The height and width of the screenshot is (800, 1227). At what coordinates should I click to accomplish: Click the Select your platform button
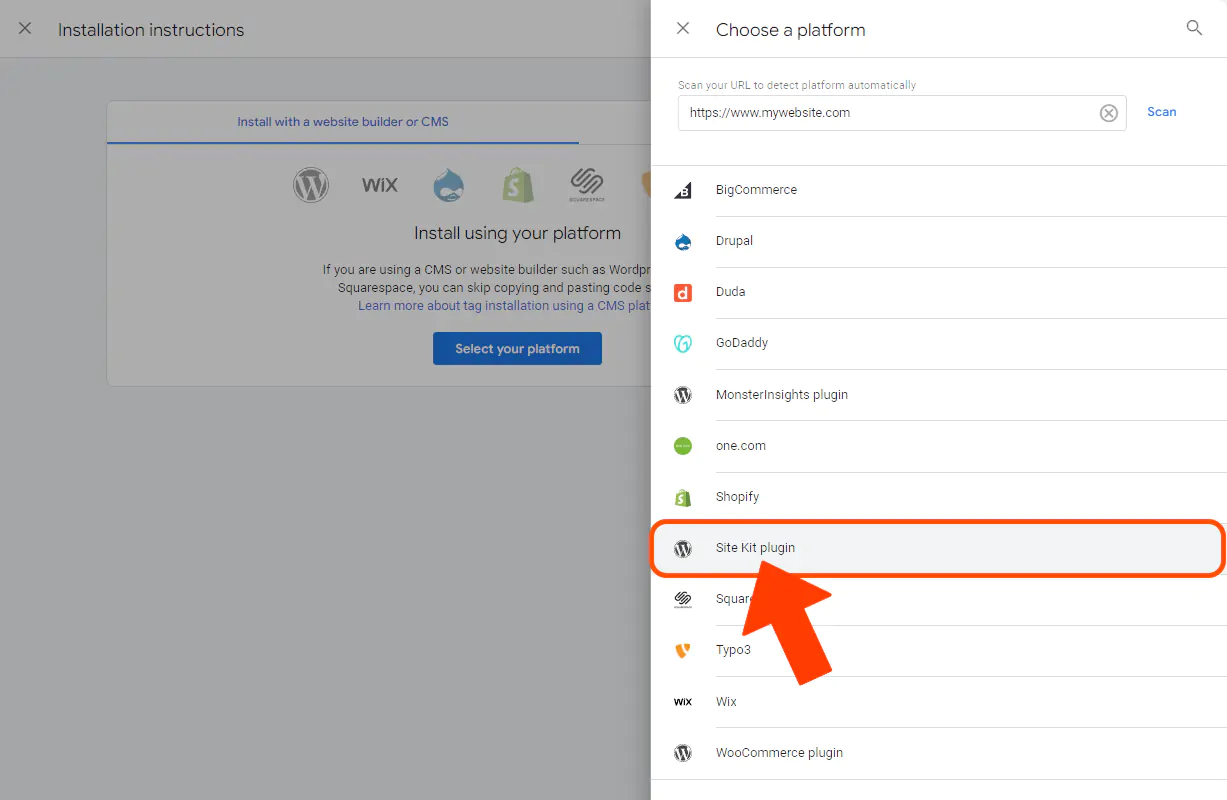(517, 349)
